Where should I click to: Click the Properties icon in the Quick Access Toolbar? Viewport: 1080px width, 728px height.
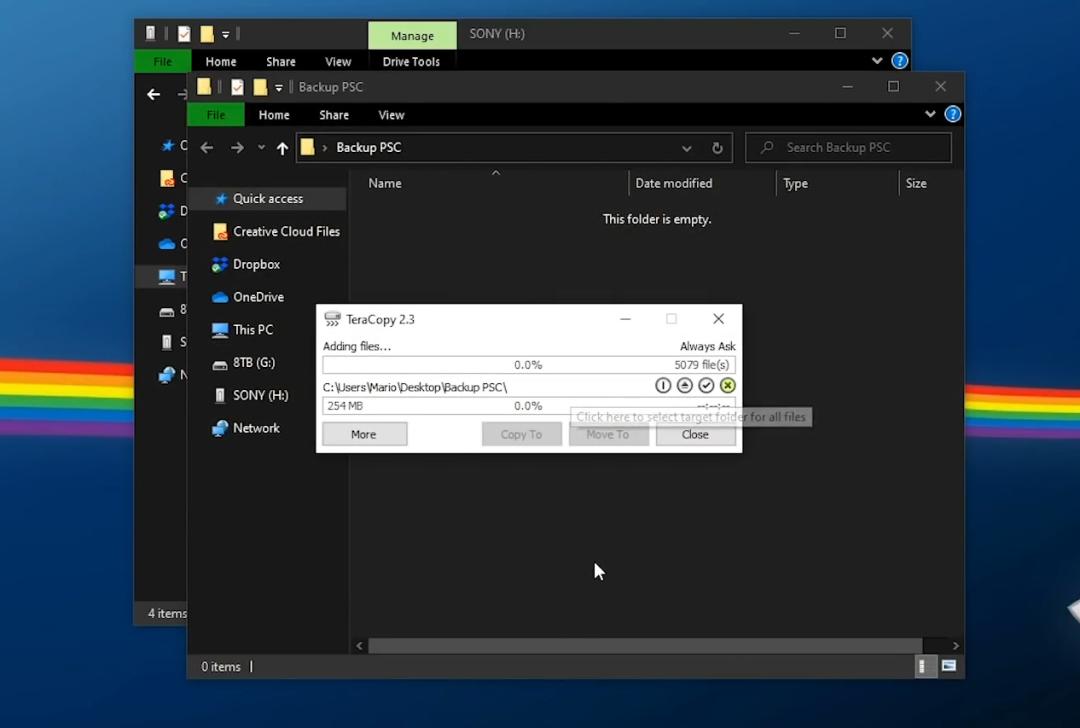pyautogui.click(x=237, y=87)
